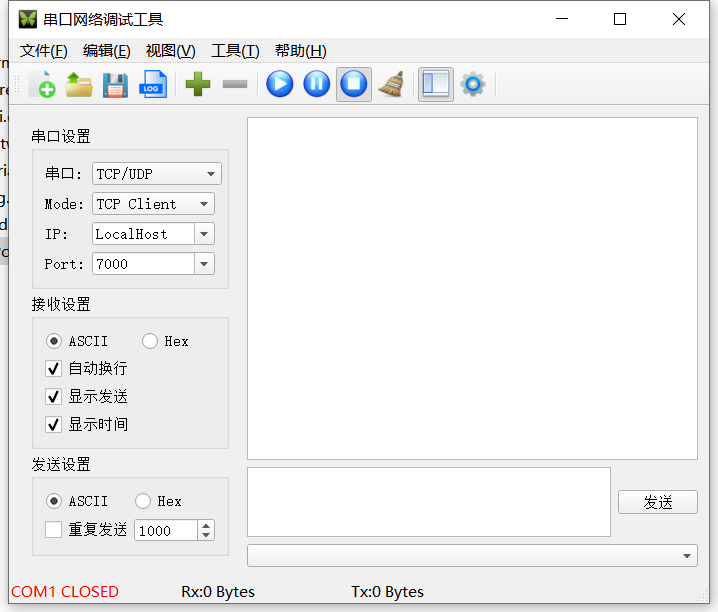Open the IP dropdown arrow
Screen dimensions: 718x612
(204, 234)
